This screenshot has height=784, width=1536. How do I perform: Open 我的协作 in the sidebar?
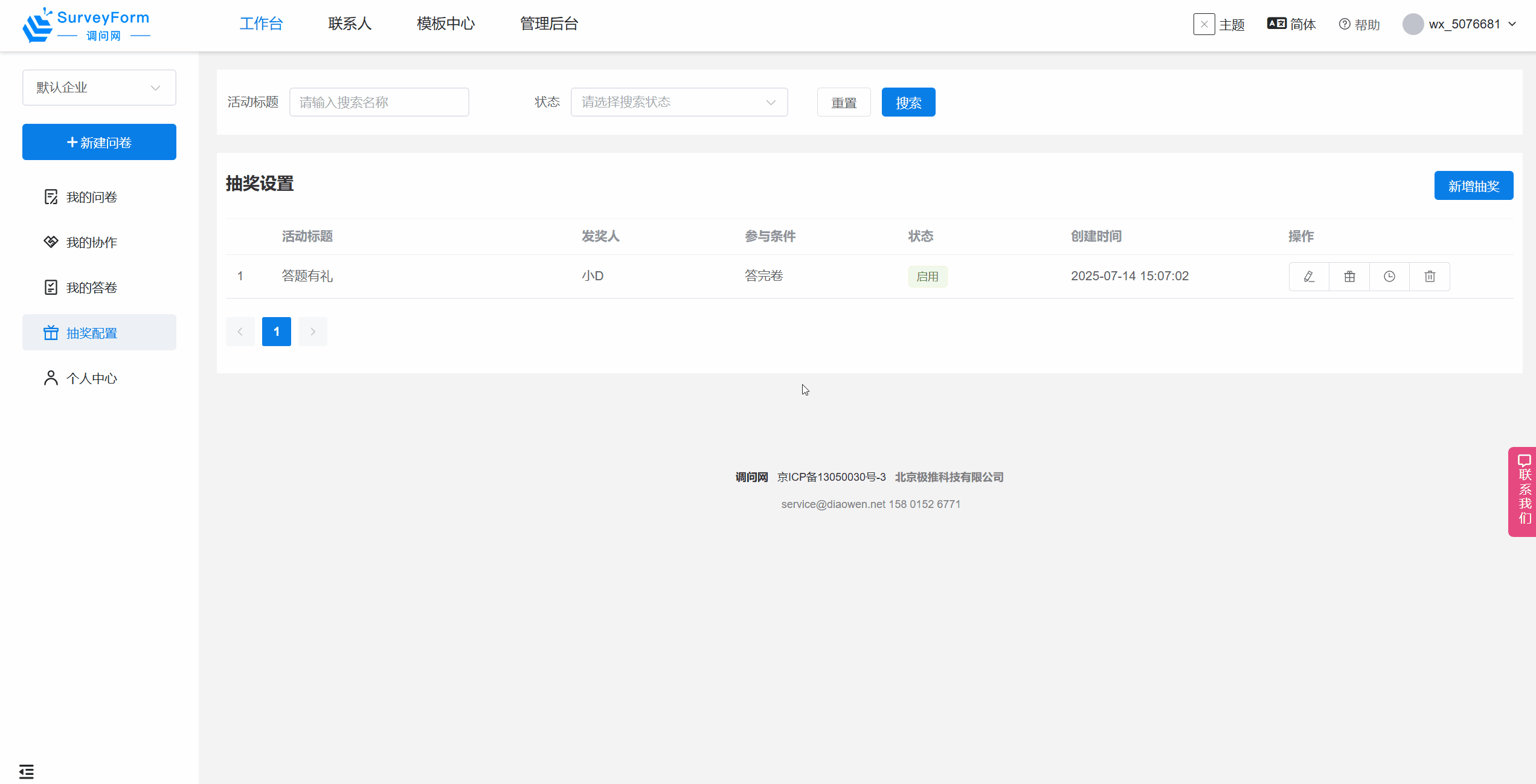point(91,242)
